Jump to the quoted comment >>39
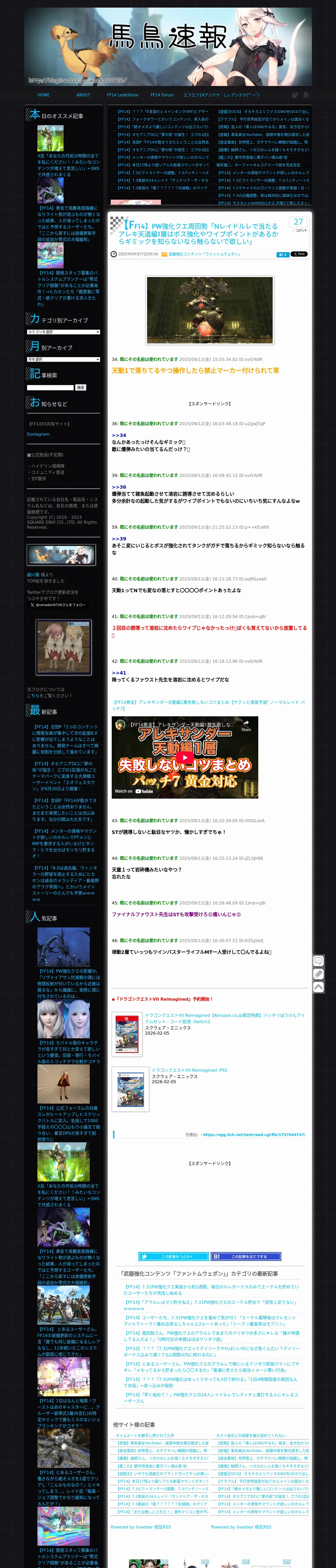The height and width of the screenshot is (1568, 336). point(119,539)
